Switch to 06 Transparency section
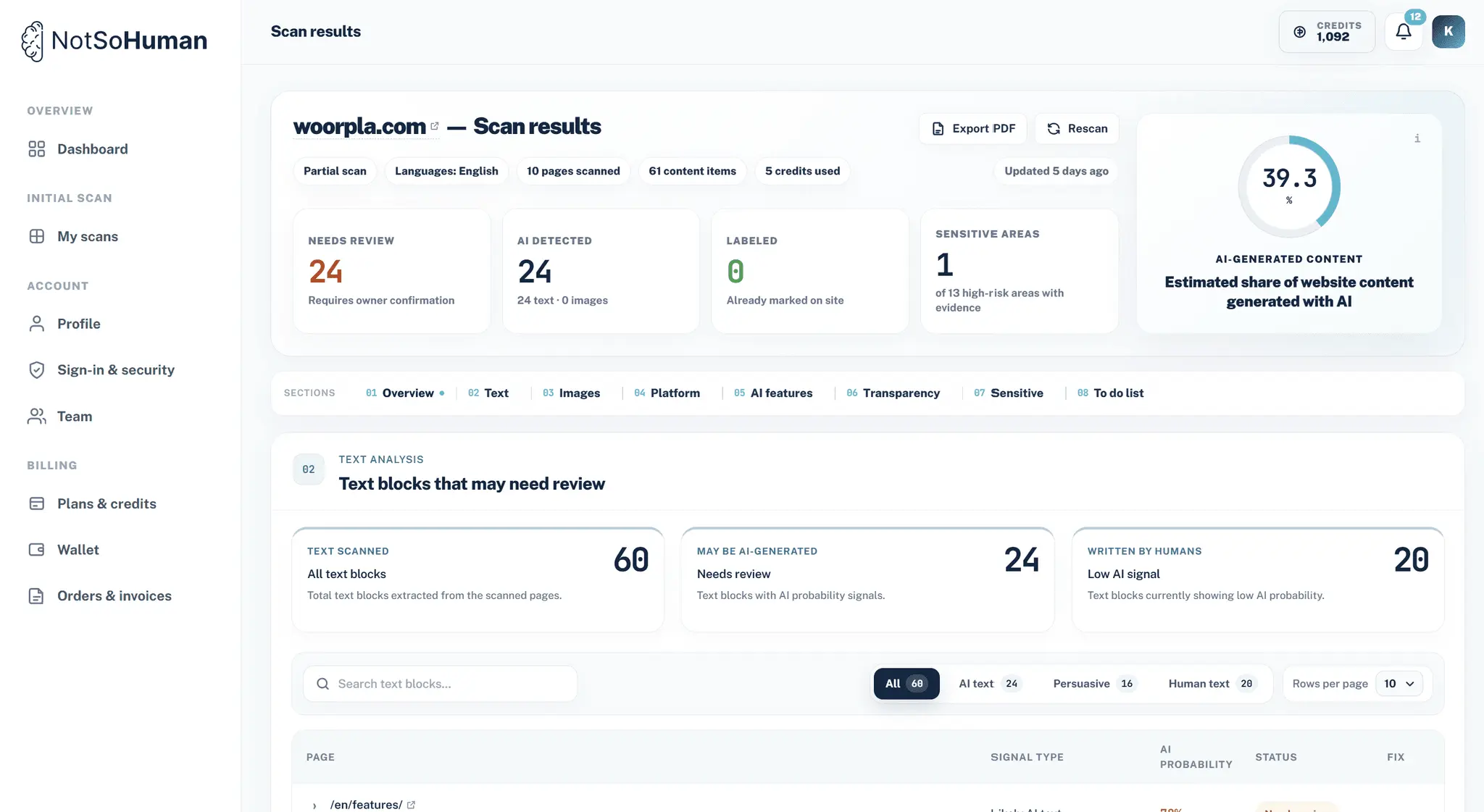The width and height of the screenshot is (1484, 812). click(x=893, y=393)
